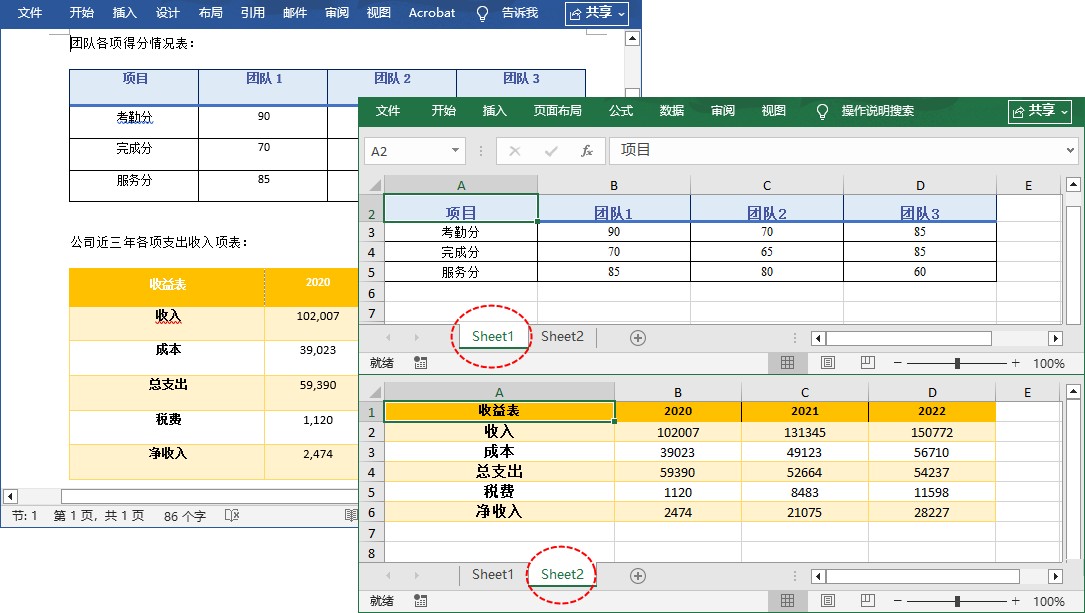Image resolution: width=1085 pixels, height=613 pixels.
Task: Switch to Normal view in 收益表 Excel window
Action: pyautogui.click(x=787, y=601)
